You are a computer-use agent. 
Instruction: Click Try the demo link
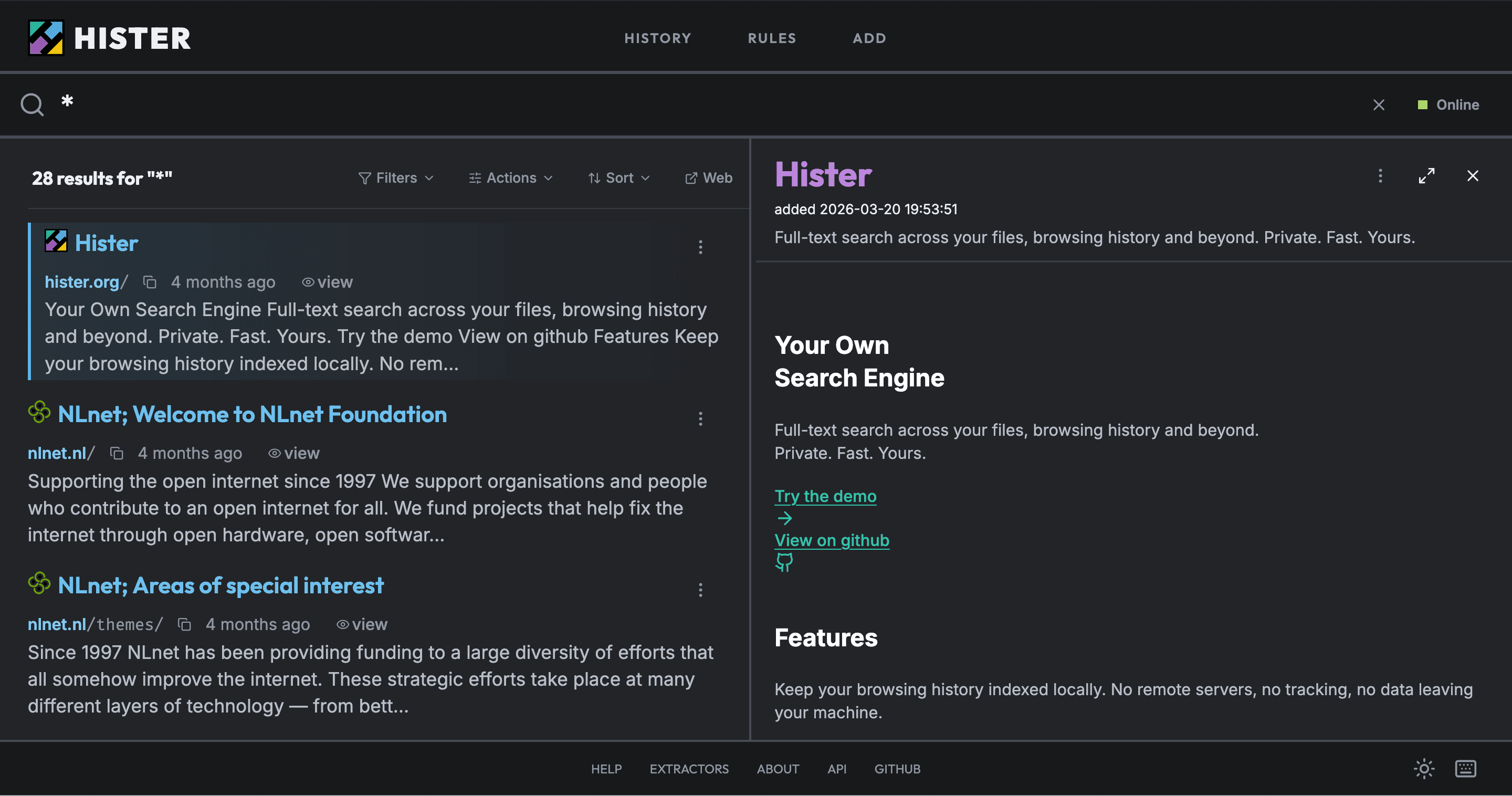tap(825, 497)
